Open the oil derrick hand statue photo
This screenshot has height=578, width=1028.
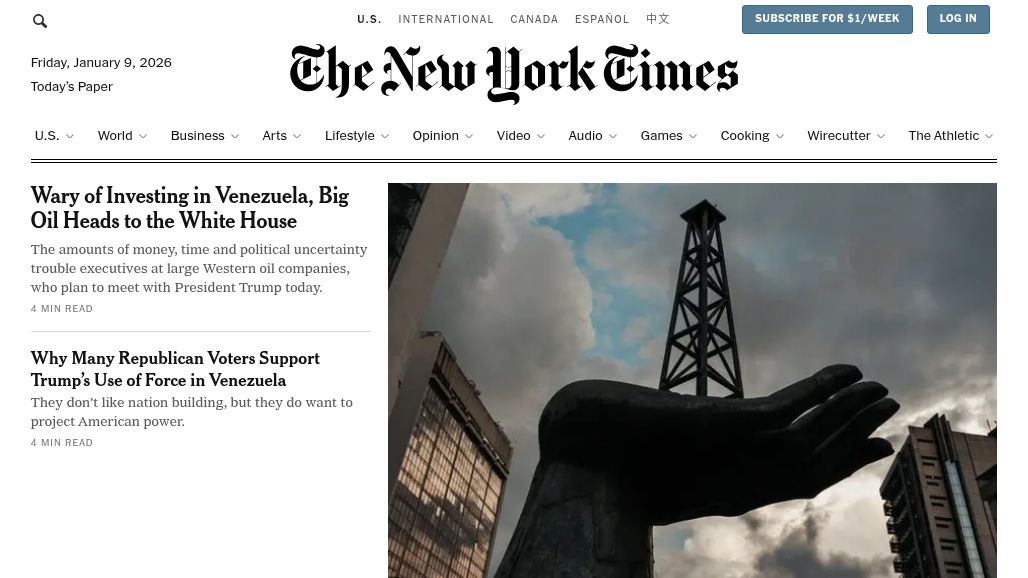pos(692,380)
